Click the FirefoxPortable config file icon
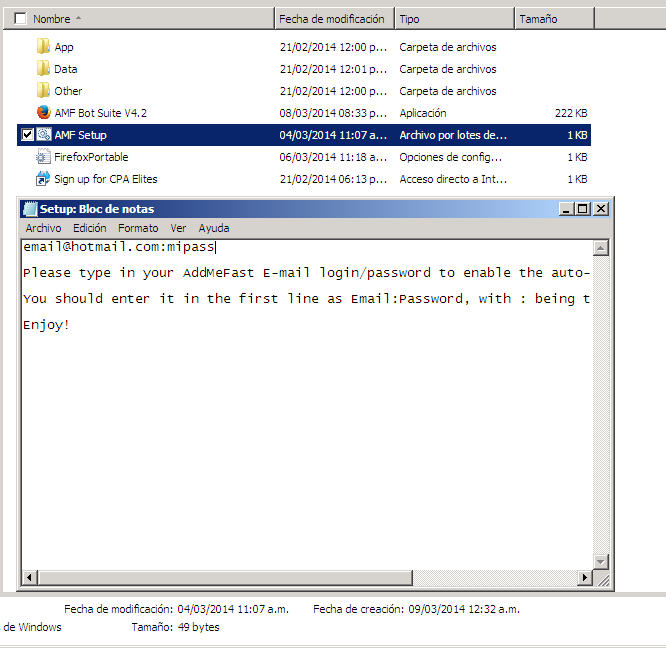The image size is (666, 648). pos(43,157)
